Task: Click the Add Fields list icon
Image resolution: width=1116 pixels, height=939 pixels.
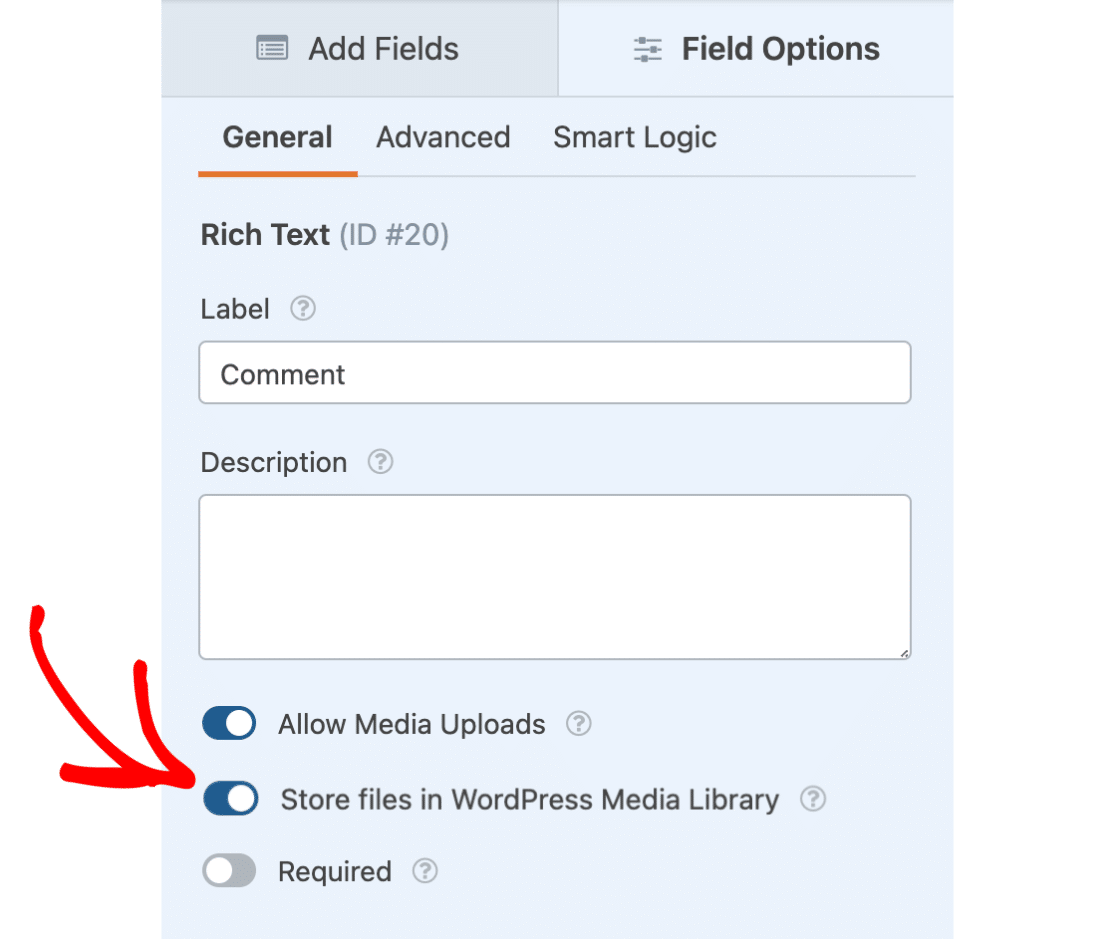Action: point(272,49)
